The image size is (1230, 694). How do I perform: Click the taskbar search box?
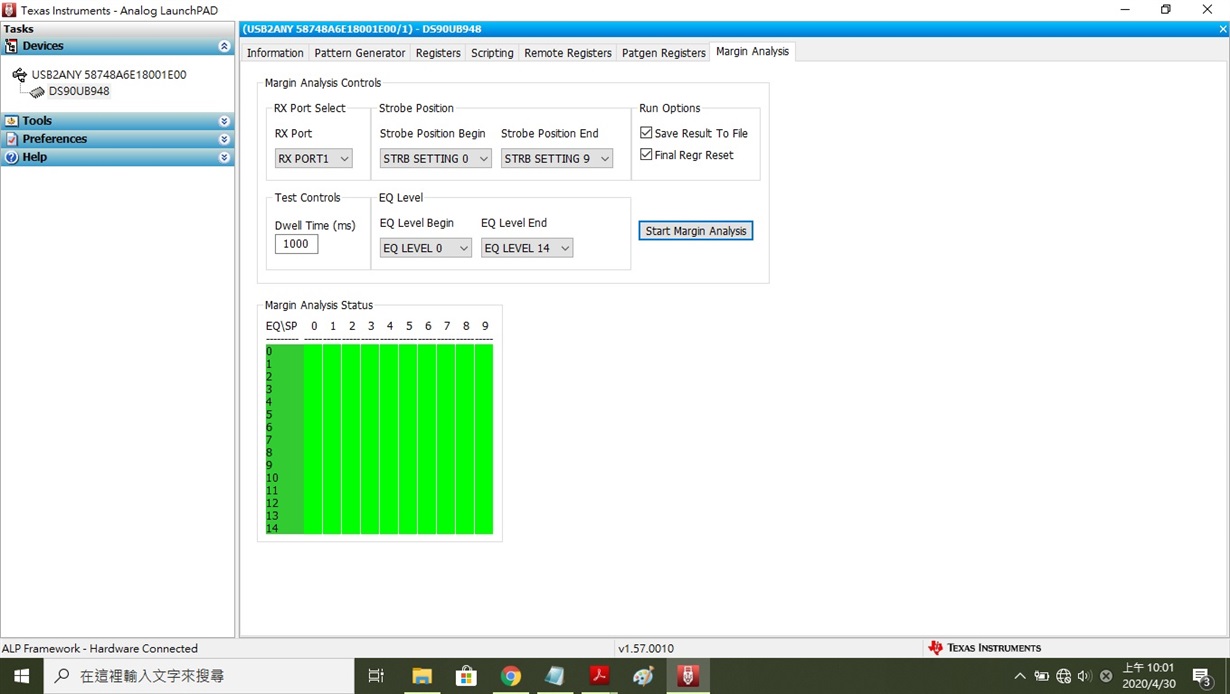click(197, 676)
